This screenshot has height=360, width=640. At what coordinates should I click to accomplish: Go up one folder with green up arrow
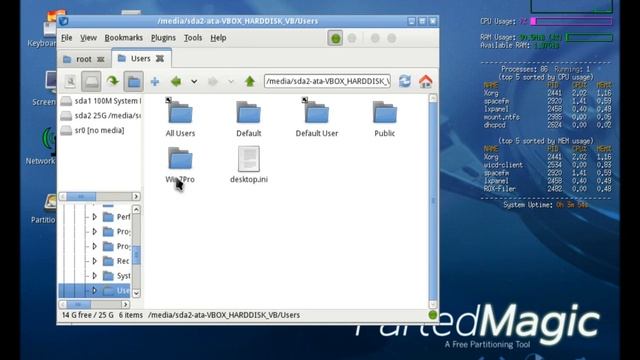pos(250,81)
